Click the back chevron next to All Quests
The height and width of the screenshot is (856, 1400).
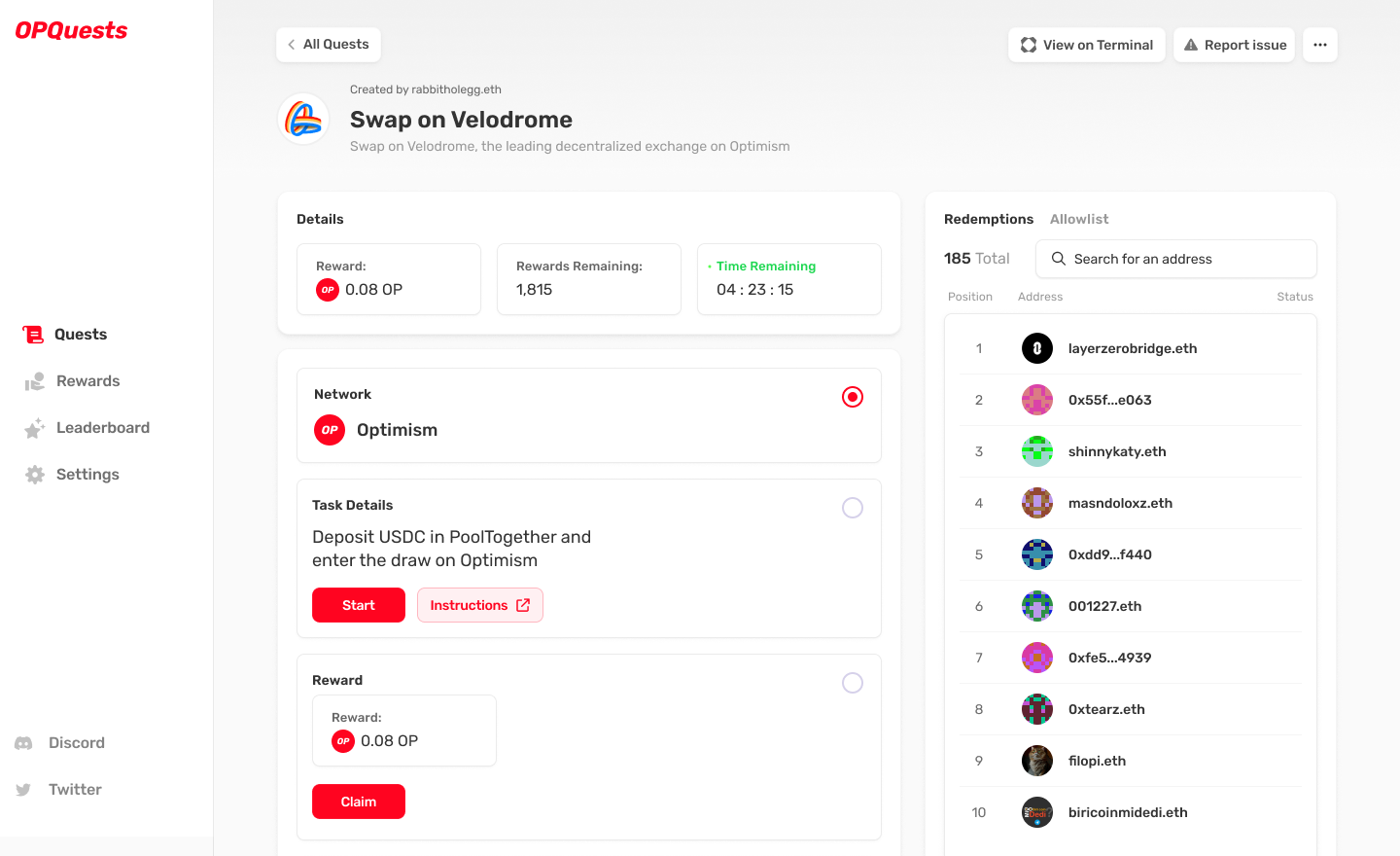pos(291,44)
